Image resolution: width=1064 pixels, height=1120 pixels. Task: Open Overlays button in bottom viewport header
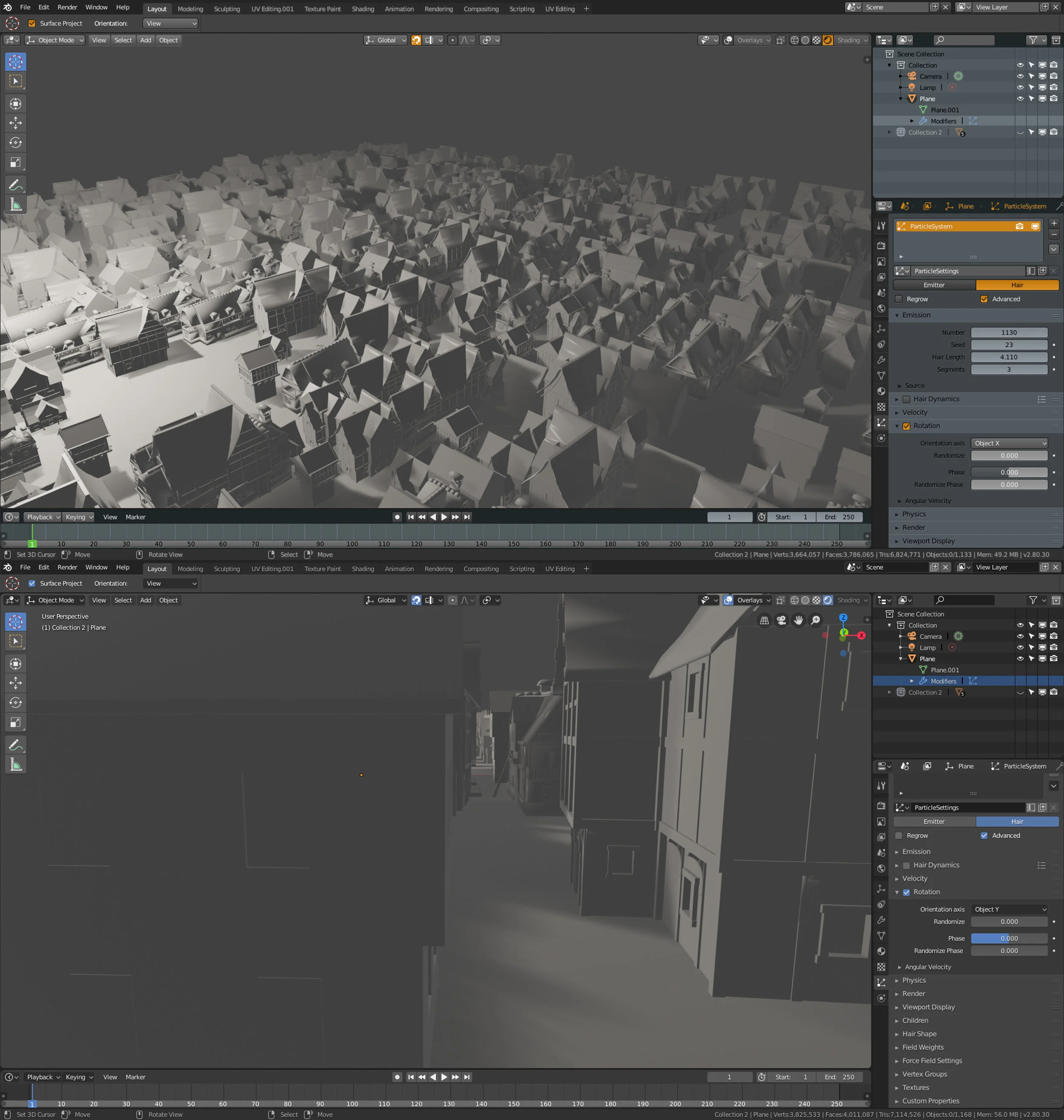pos(749,600)
